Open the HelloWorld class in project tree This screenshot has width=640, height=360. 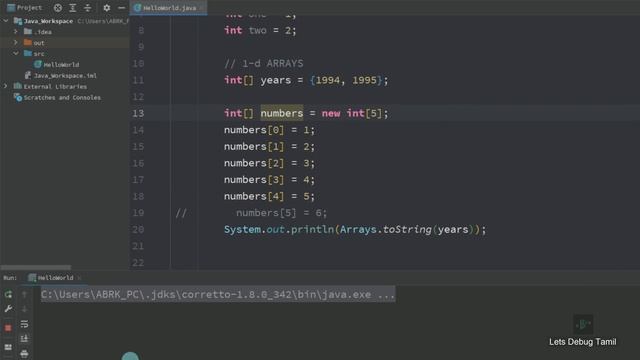[x=57, y=64]
